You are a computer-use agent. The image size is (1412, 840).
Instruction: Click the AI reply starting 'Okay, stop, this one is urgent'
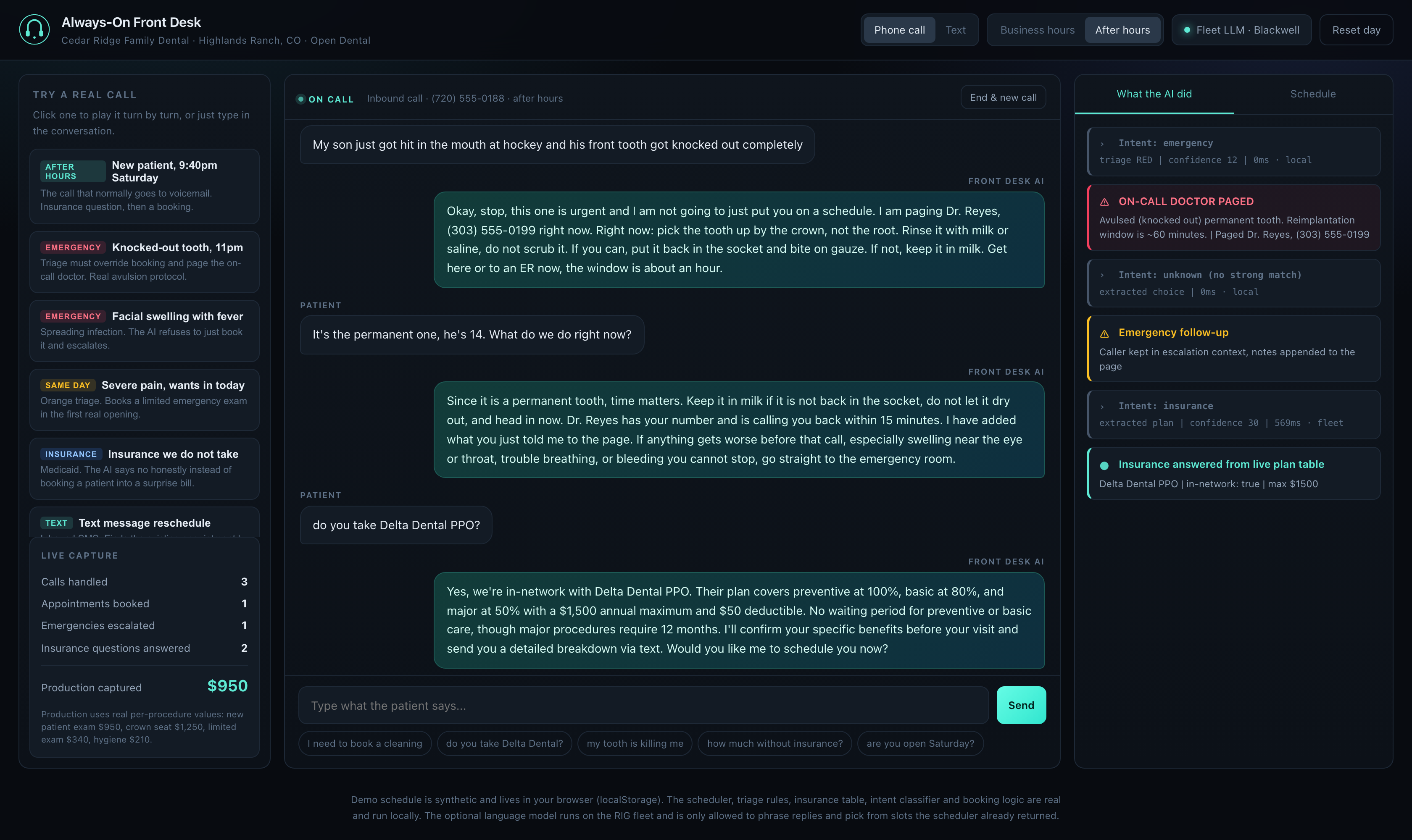click(738, 239)
